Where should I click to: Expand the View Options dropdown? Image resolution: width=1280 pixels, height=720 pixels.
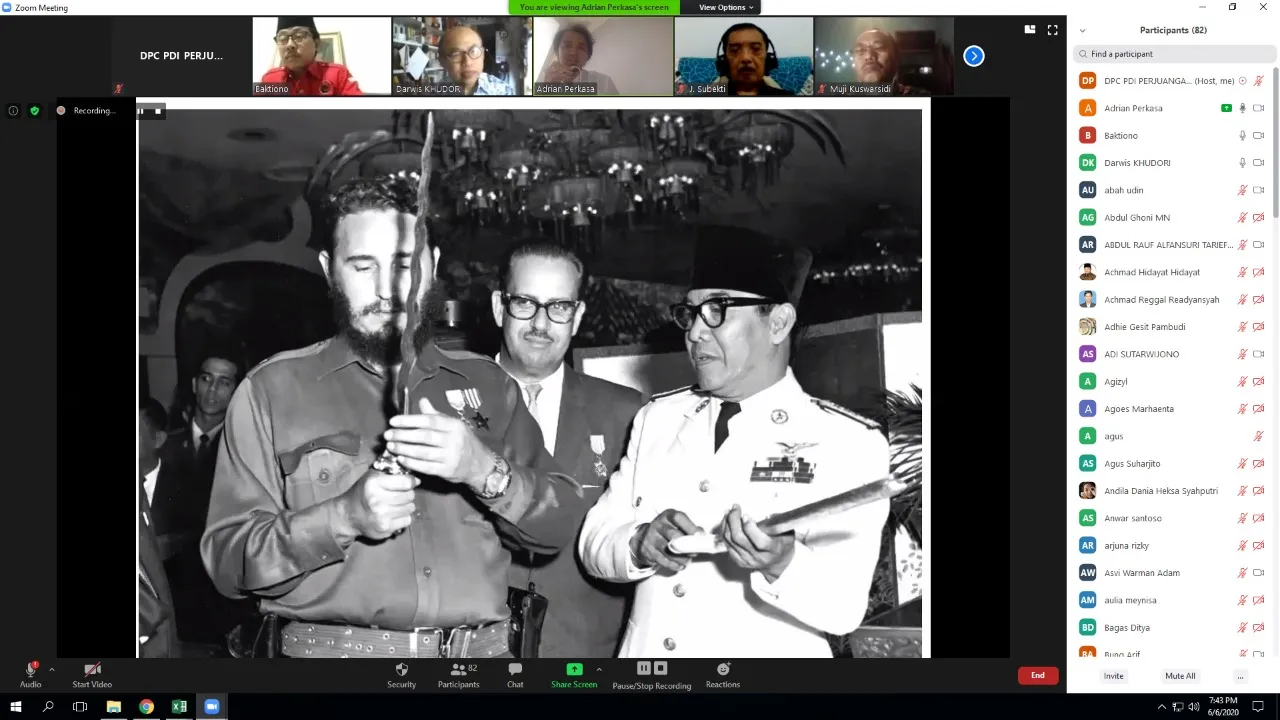(x=726, y=7)
